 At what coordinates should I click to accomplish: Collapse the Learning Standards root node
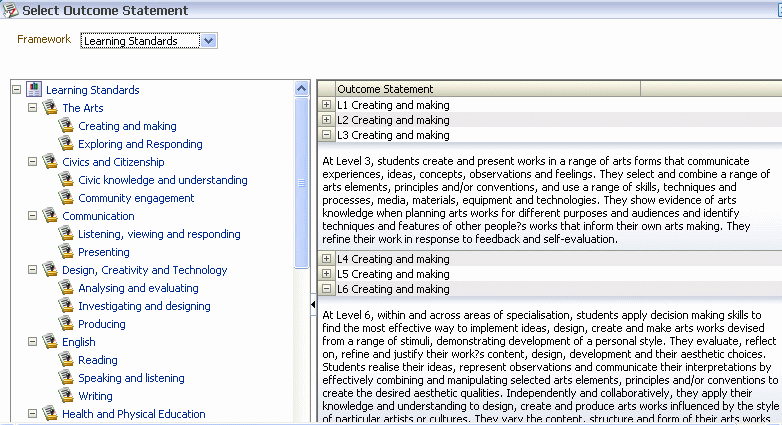pos(16,90)
